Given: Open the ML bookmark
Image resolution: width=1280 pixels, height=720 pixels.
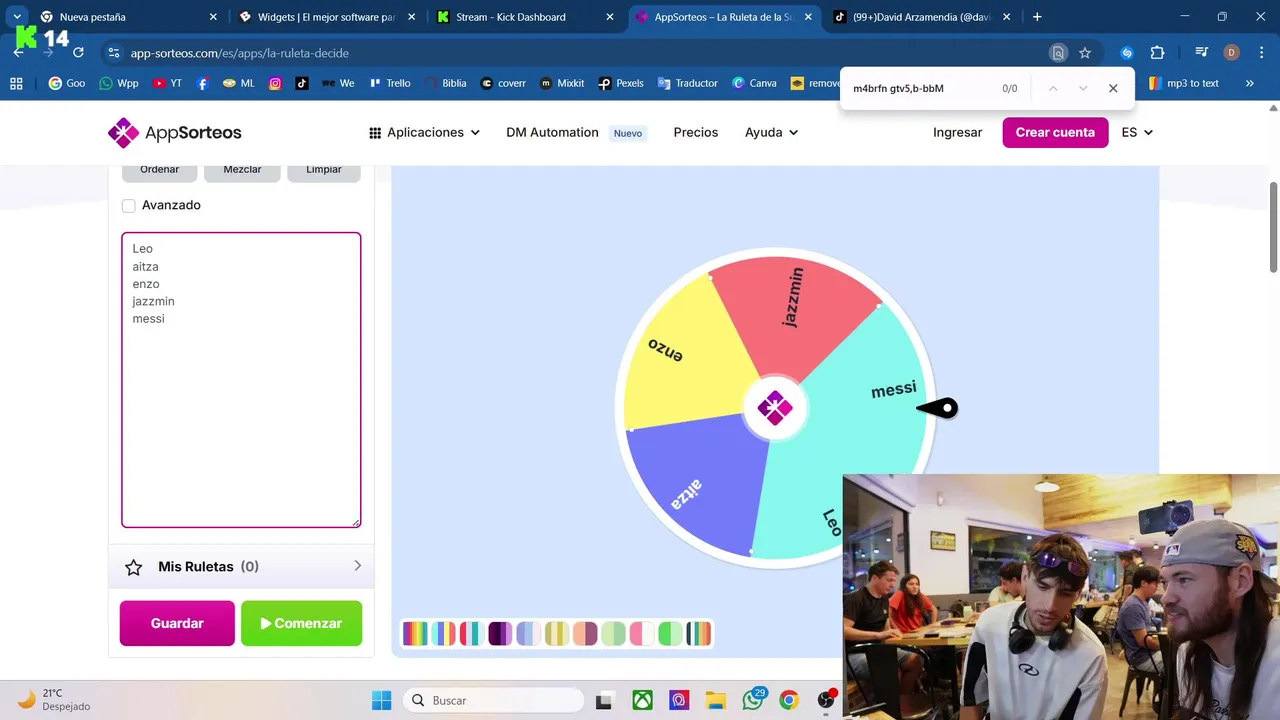Looking at the screenshot, I should [x=239, y=83].
